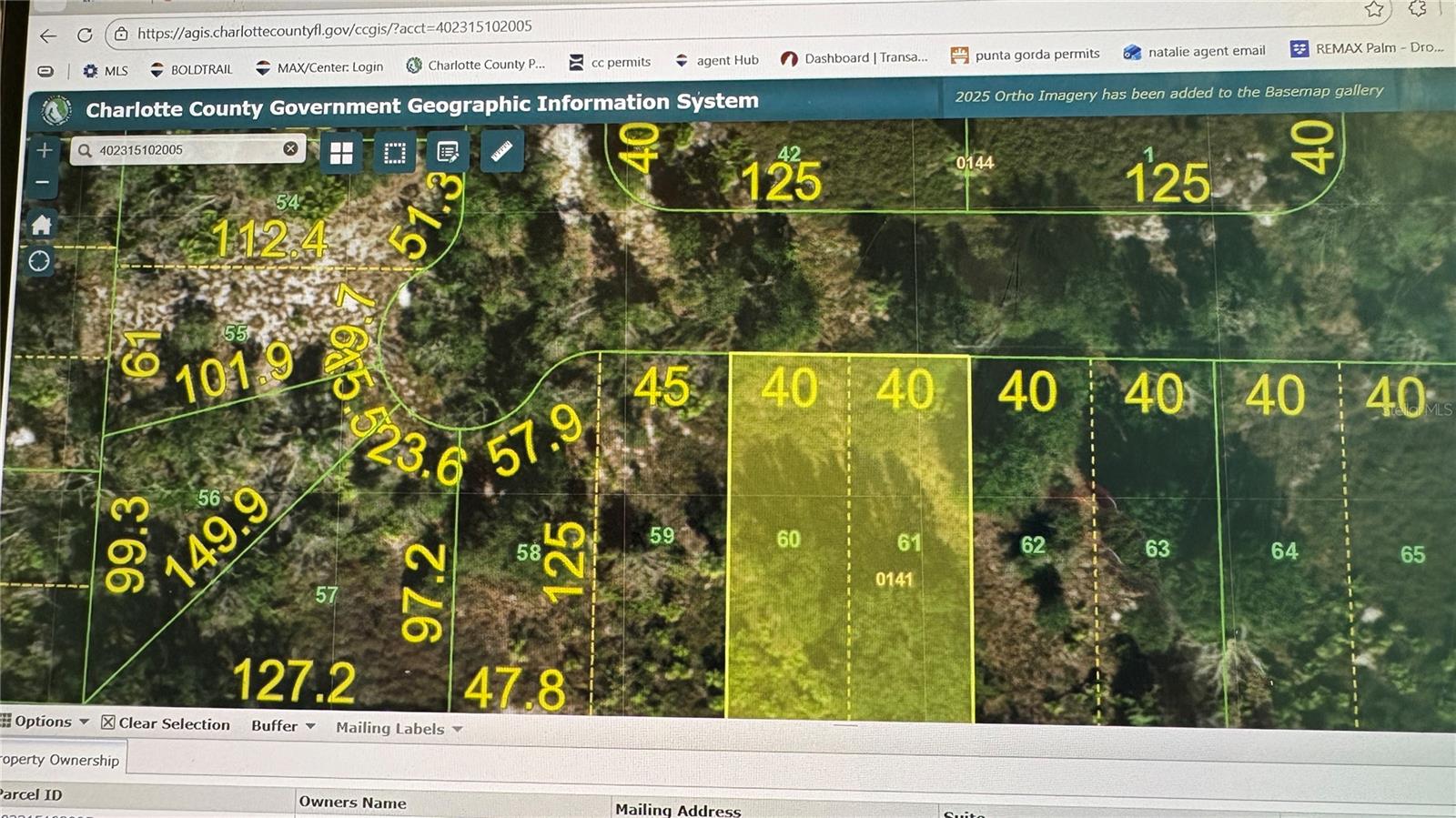Open the REMAX Palm bookmark
Screen dimensions: 1456x818
(x=1367, y=48)
